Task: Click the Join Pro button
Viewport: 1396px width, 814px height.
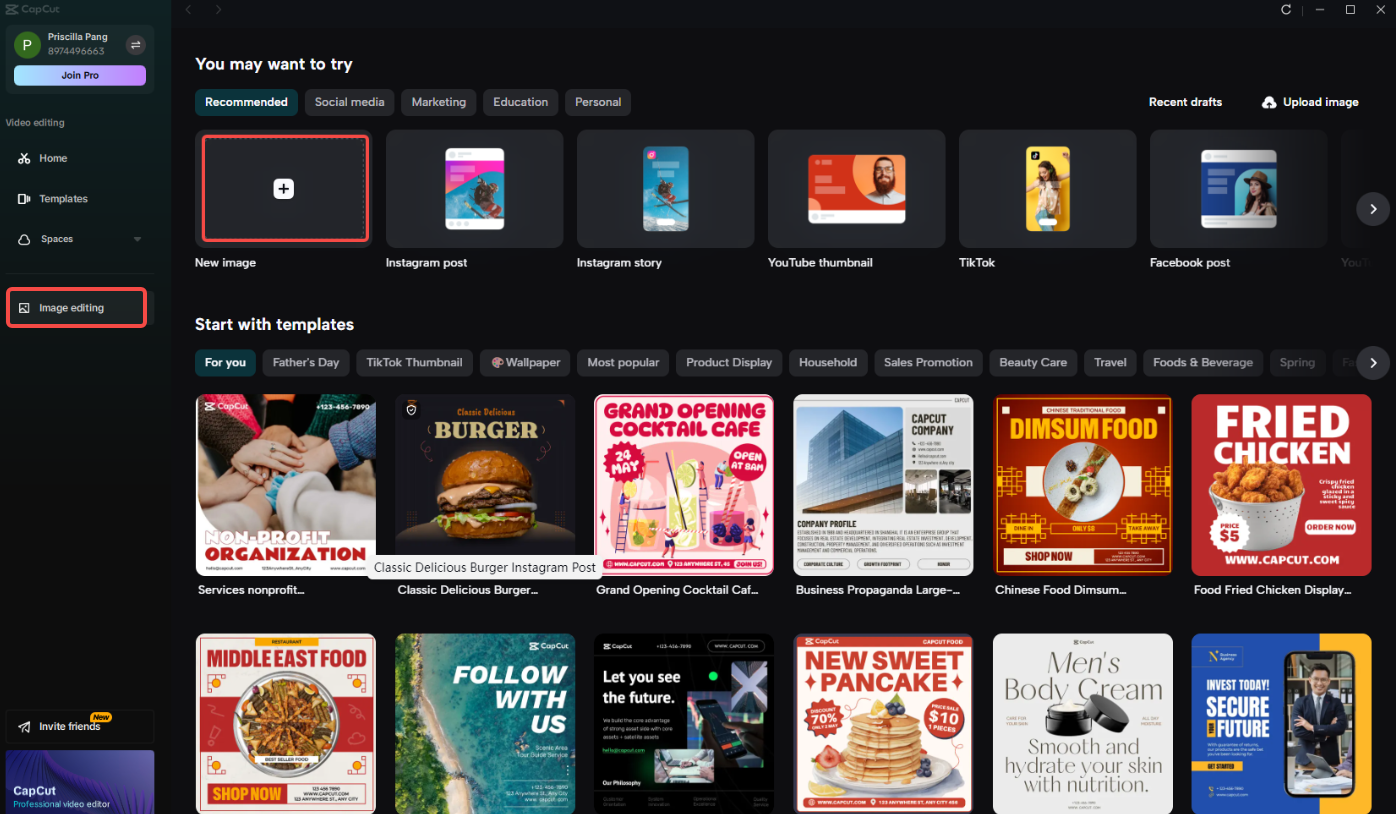Action: coord(80,75)
